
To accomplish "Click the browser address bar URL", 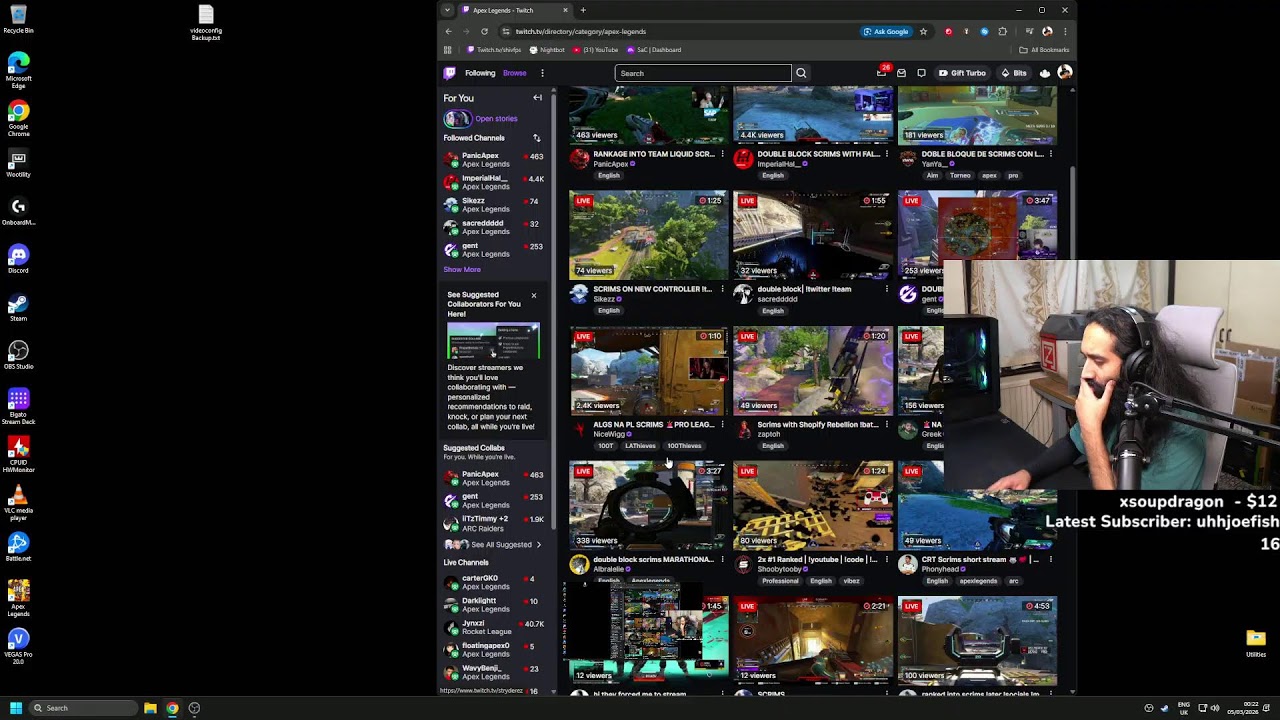I will click(581, 31).
